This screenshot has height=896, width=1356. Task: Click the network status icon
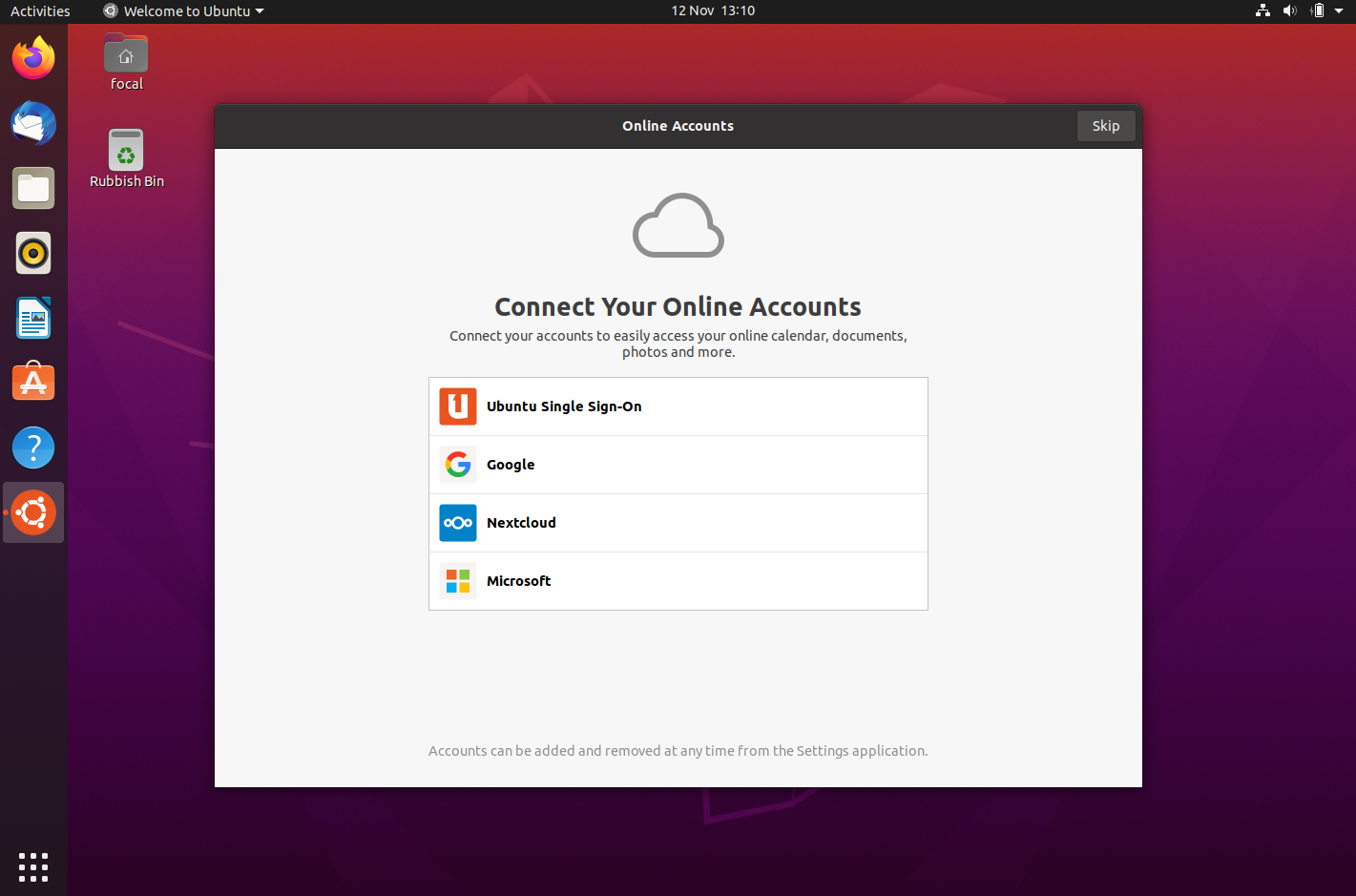pos(1262,10)
